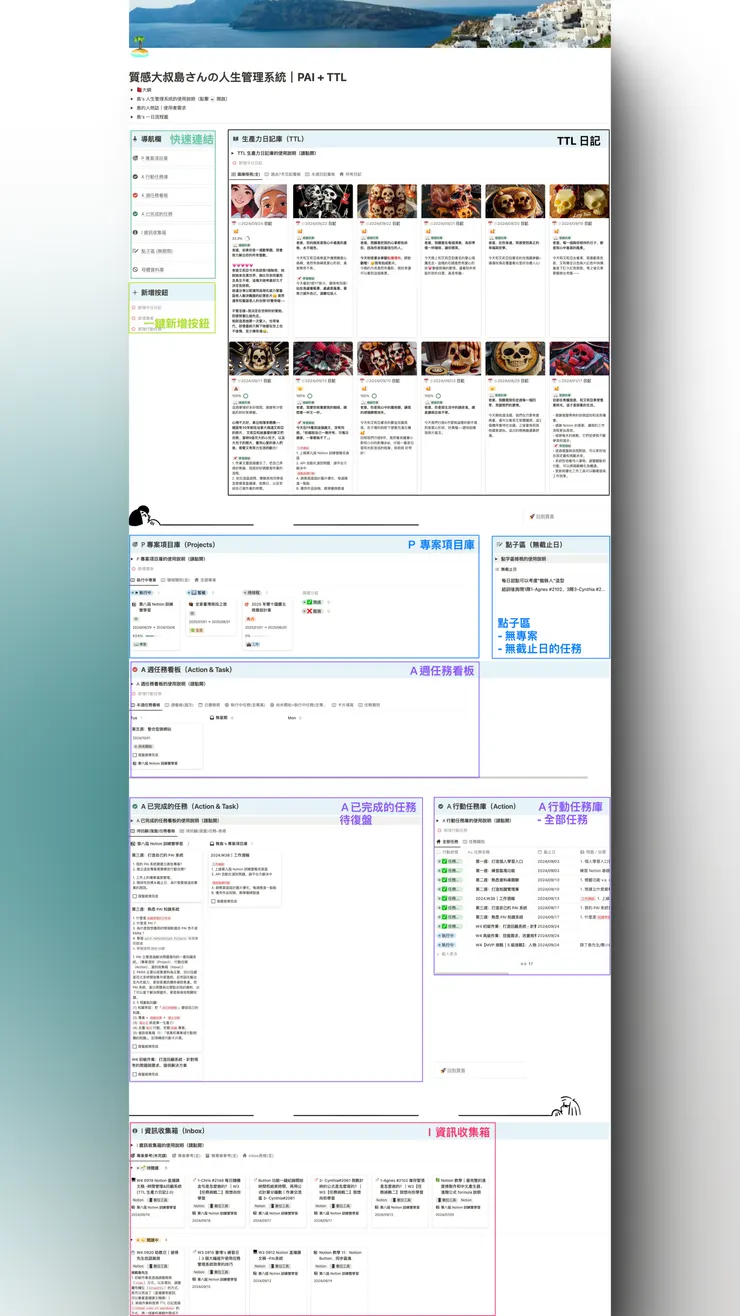Screen dimensions: 740x1316
Task: Open A 行動任務庫 icon in navigation sidebar
Action: click(x=136, y=177)
